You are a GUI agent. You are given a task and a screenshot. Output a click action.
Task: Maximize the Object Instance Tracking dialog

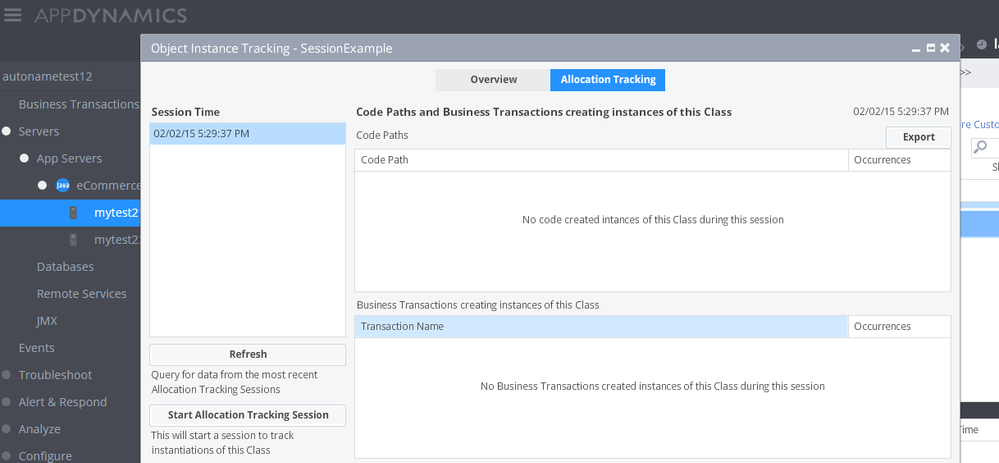click(x=931, y=48)
